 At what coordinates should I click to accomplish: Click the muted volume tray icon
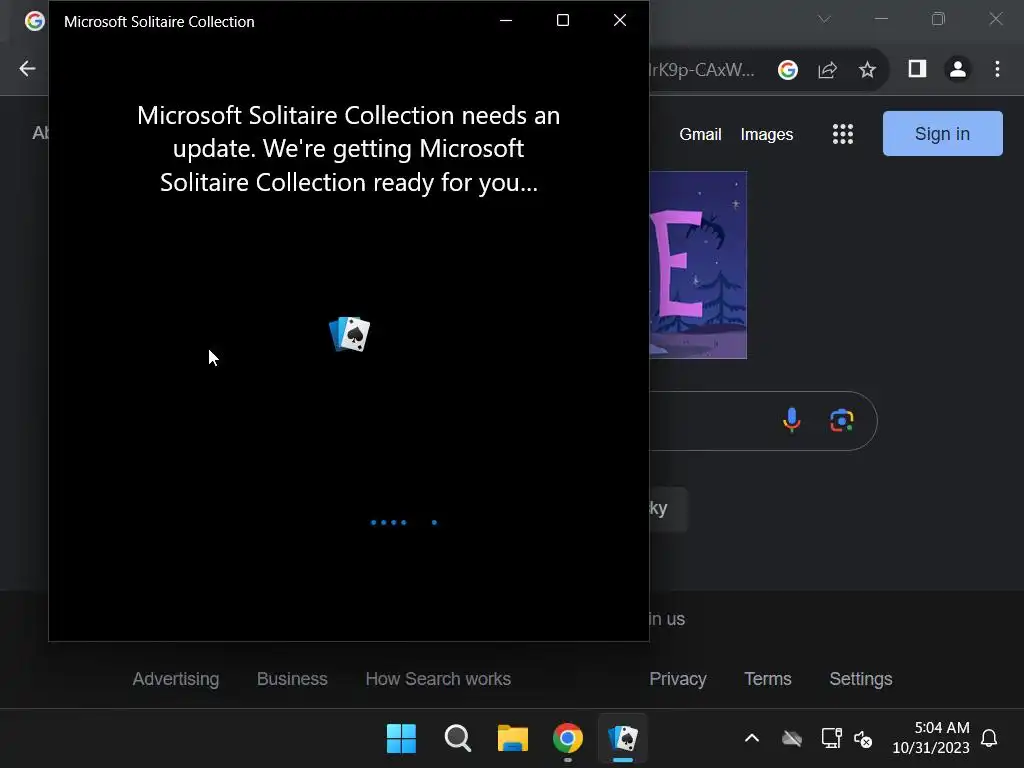click(863, 739)
